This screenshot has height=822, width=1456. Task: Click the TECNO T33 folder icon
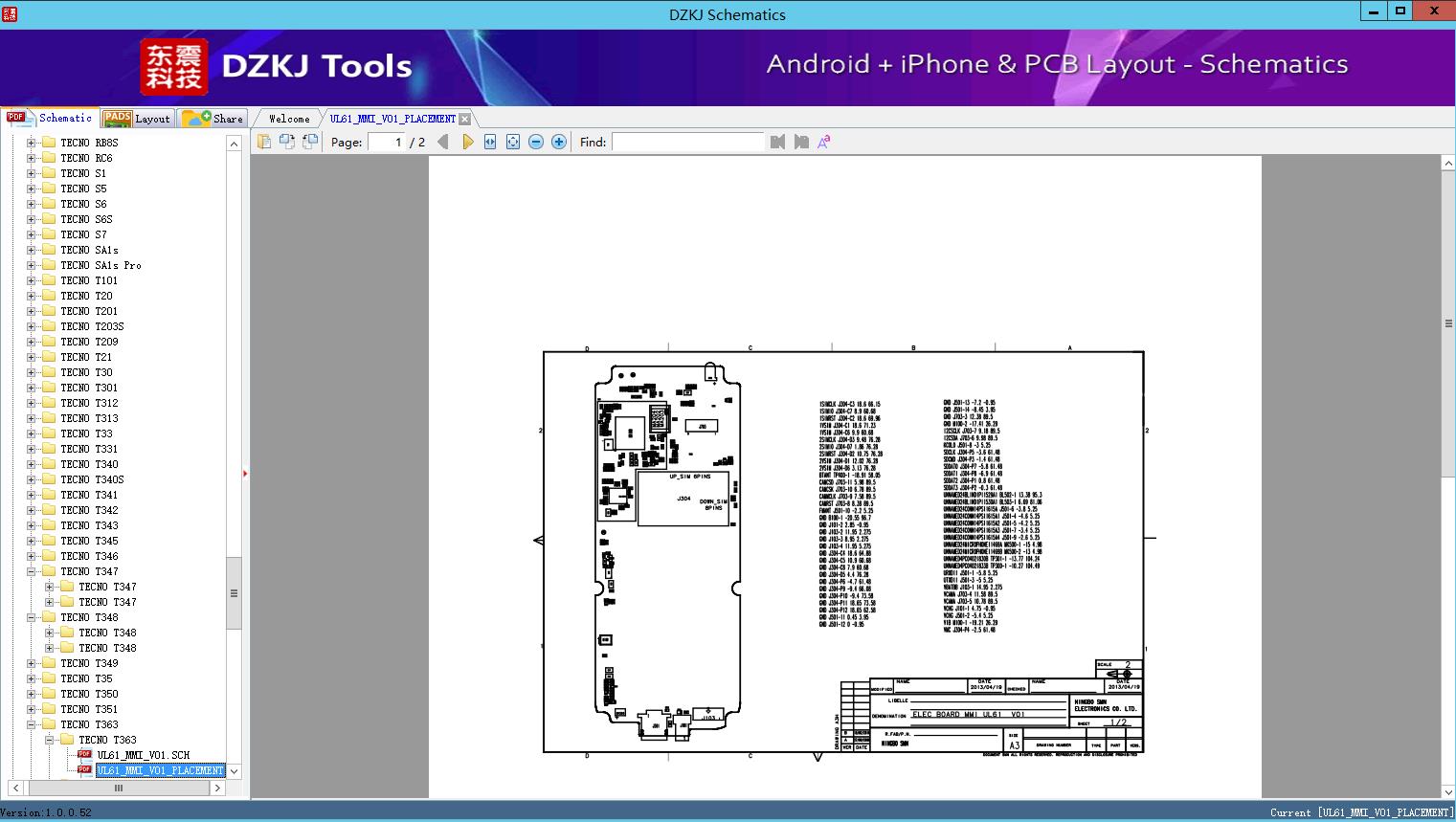49,433
